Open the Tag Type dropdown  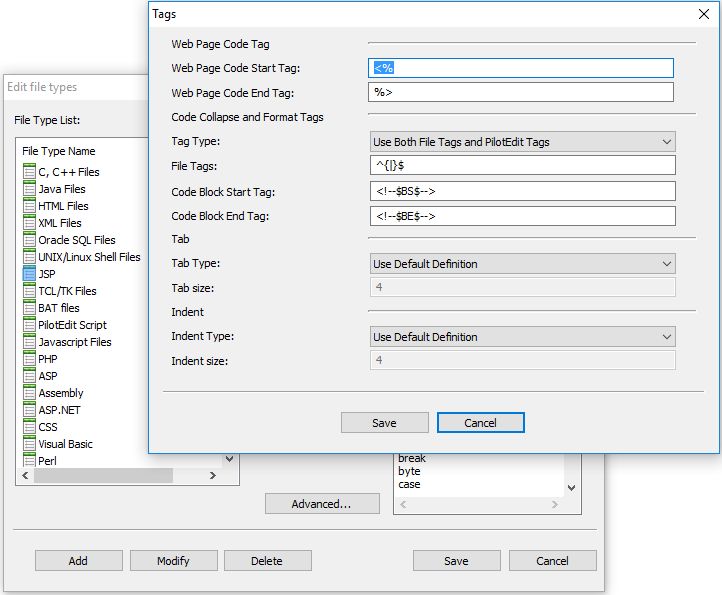[x=523, y=142]
